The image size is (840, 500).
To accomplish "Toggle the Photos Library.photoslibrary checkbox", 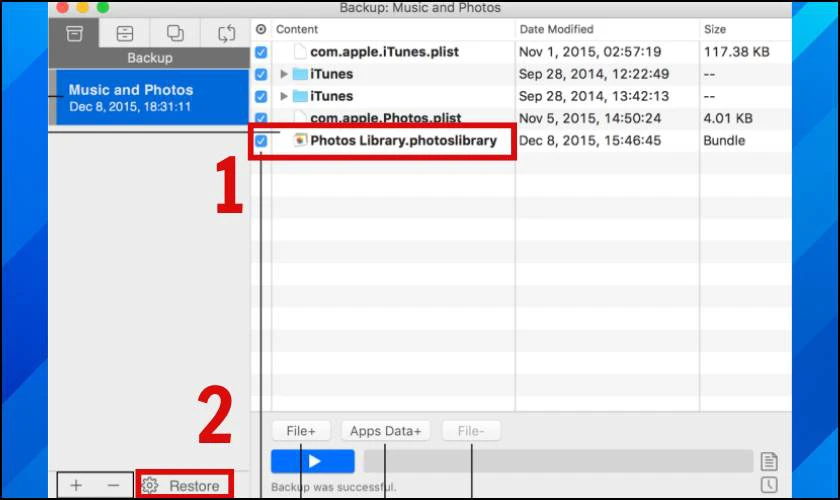I will (261, 141).
